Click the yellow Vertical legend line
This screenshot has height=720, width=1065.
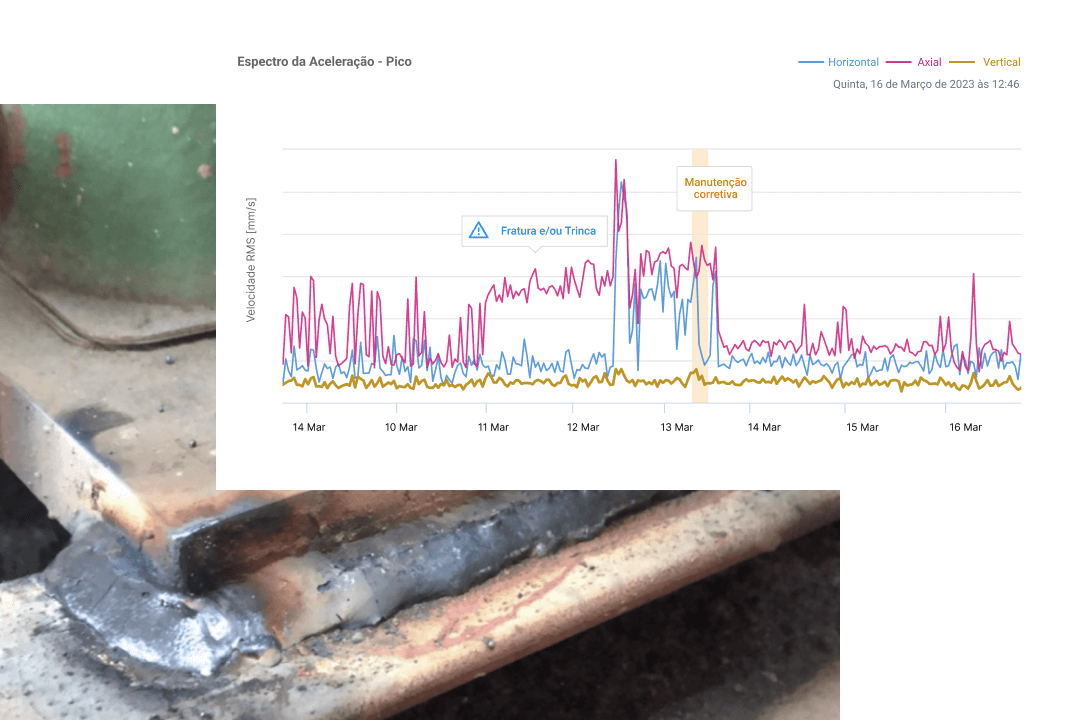point(963,62)
